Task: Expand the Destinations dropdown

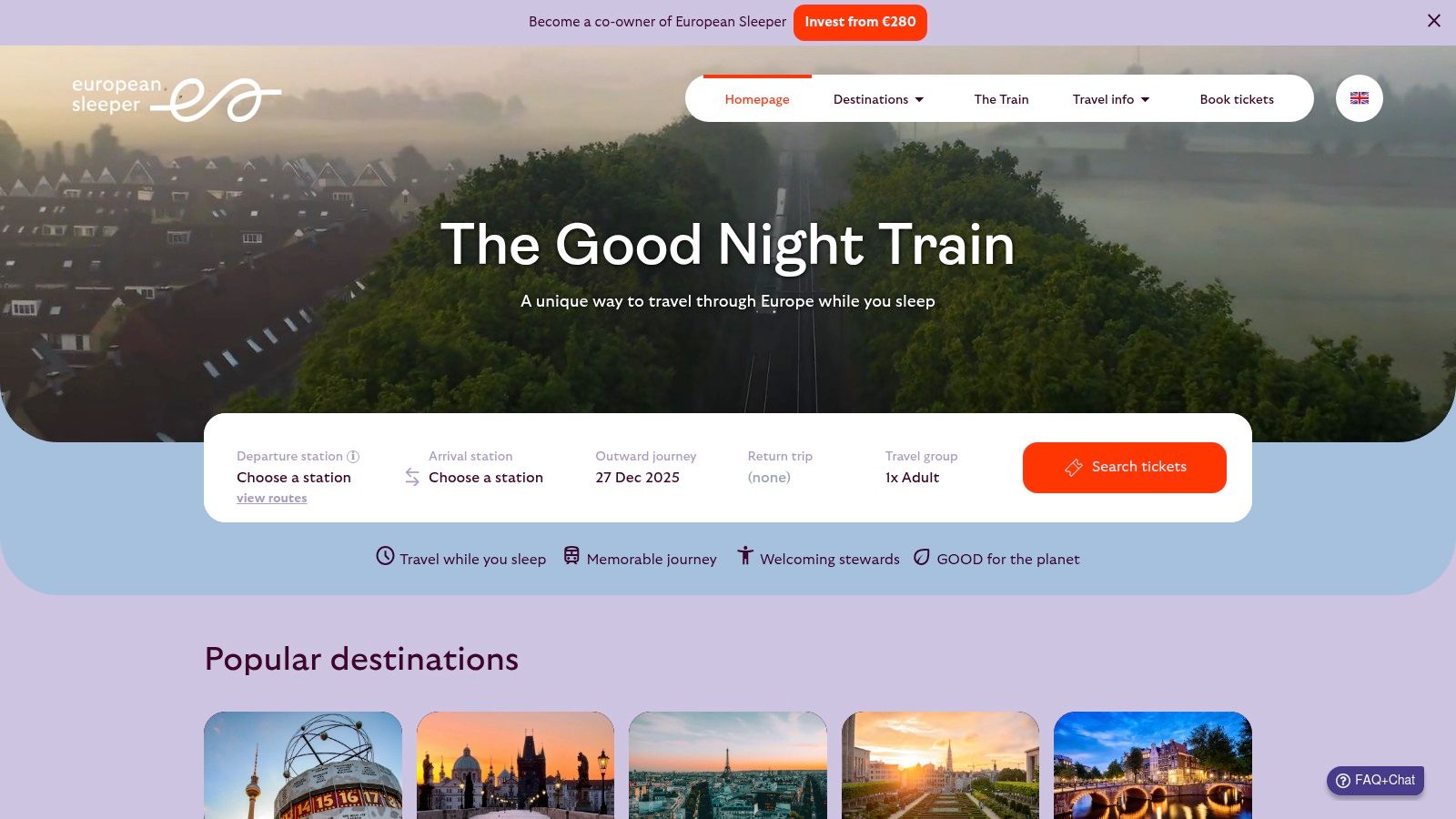Action: point(878,99)
